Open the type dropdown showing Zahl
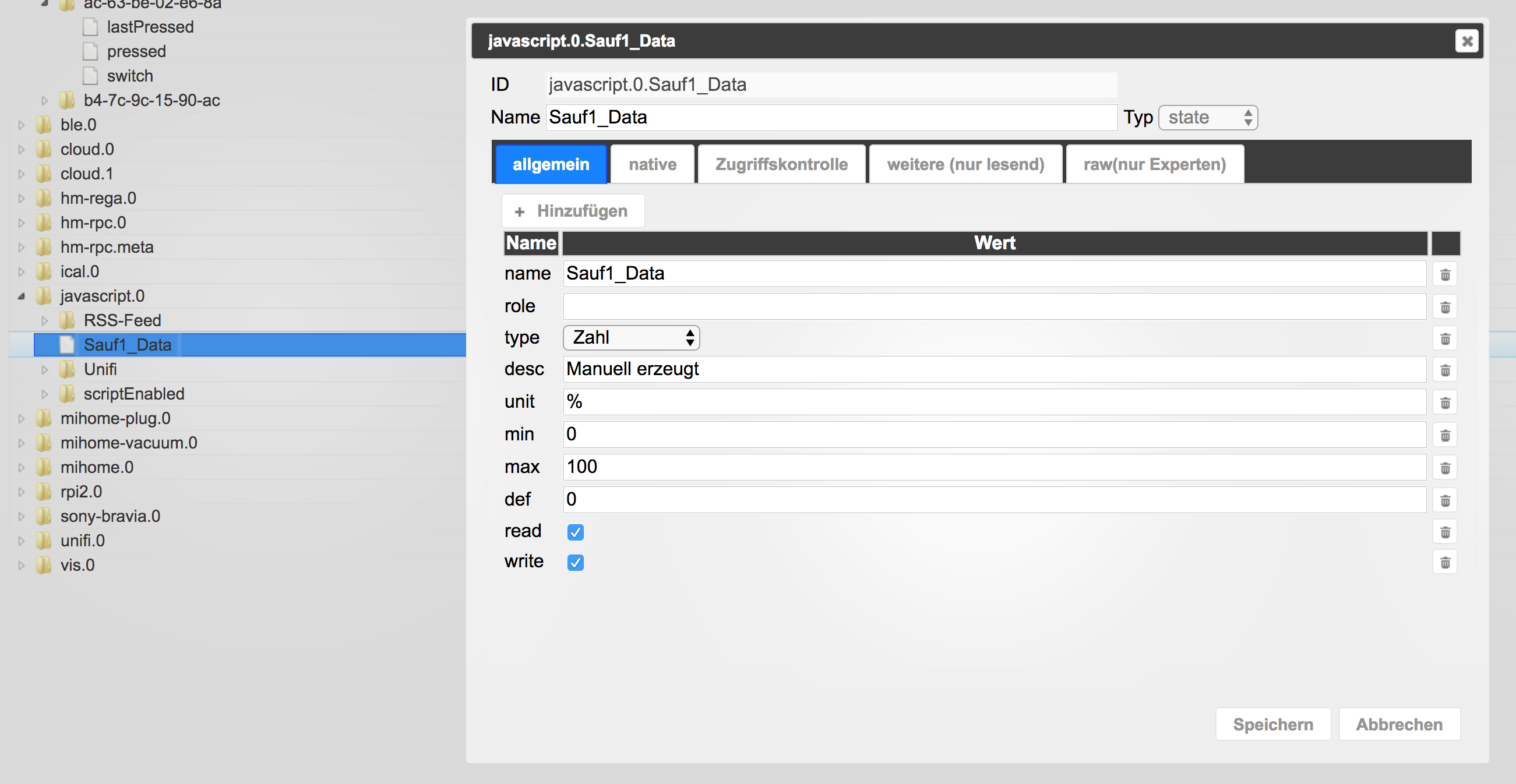 point(631,338)
